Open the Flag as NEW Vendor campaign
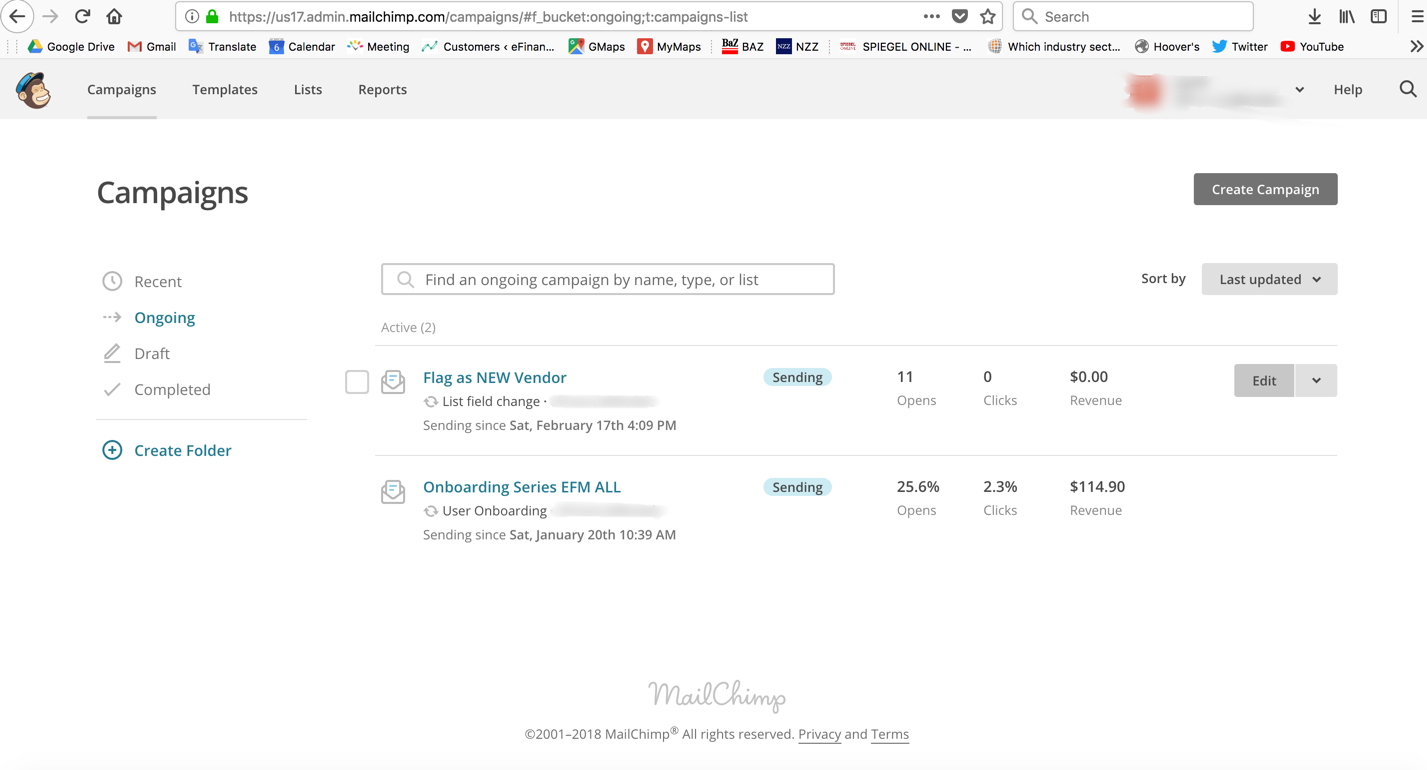Image resolution: width=1427 pixels, height=770 pixels. (x=494, y=377)
